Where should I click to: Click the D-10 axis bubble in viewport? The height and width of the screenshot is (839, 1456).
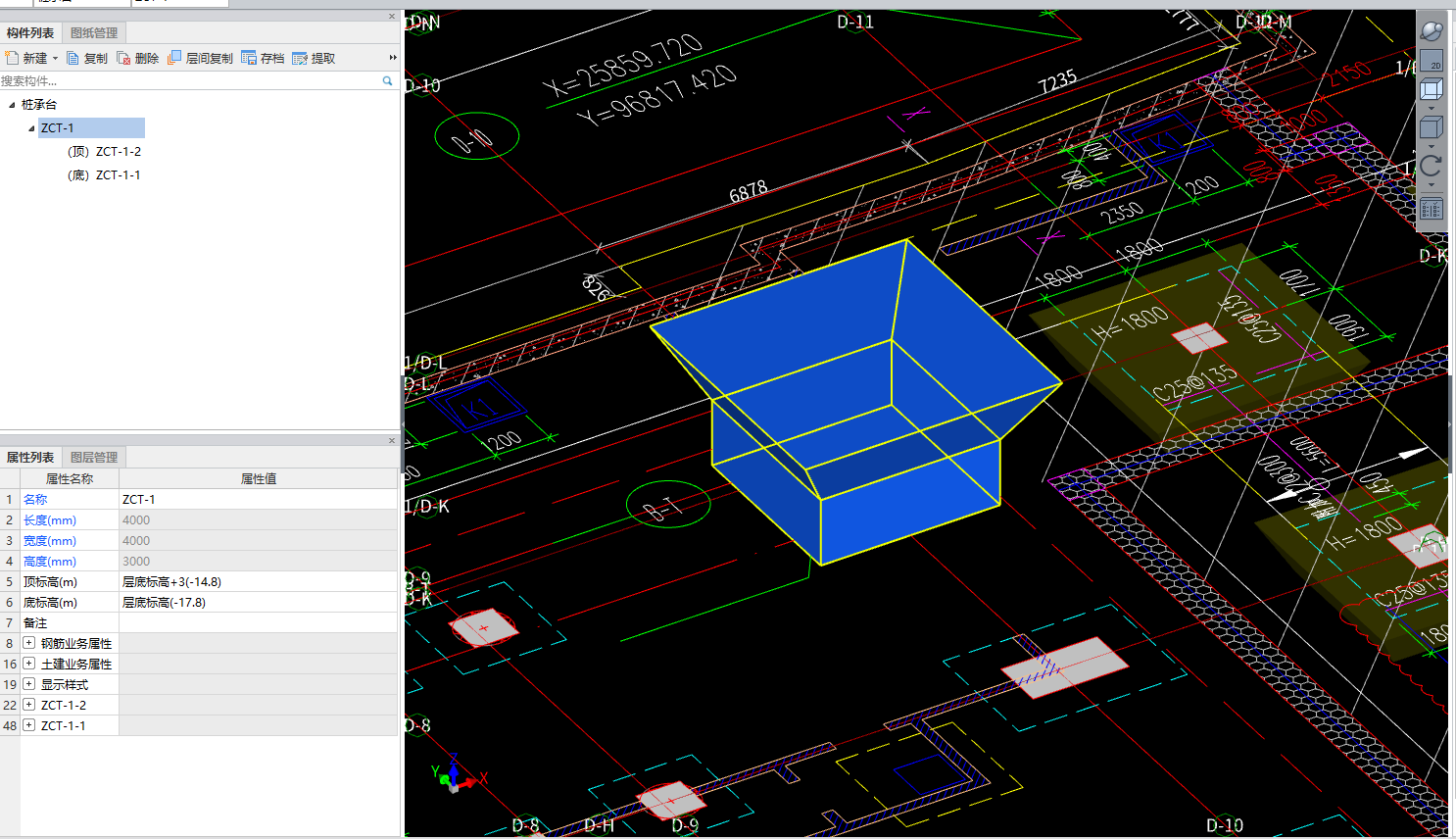point(476,137)
